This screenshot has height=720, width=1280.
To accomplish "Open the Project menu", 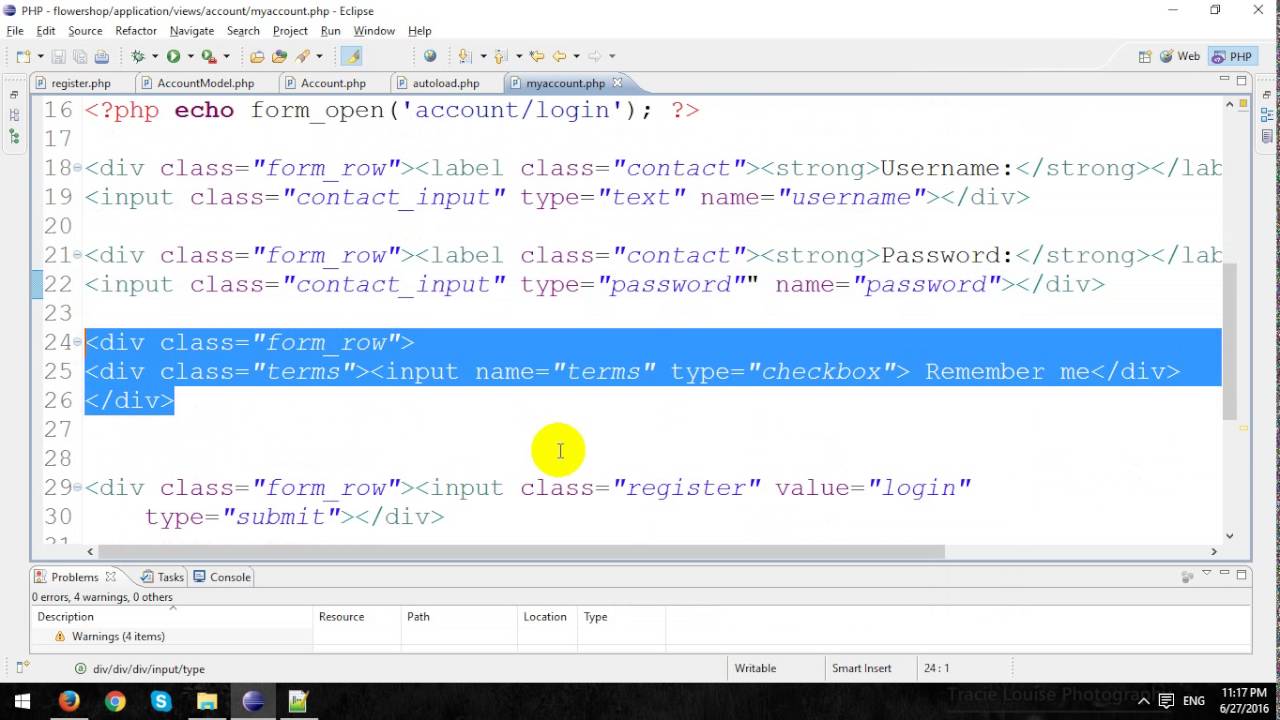I will (x=290, y=31).
